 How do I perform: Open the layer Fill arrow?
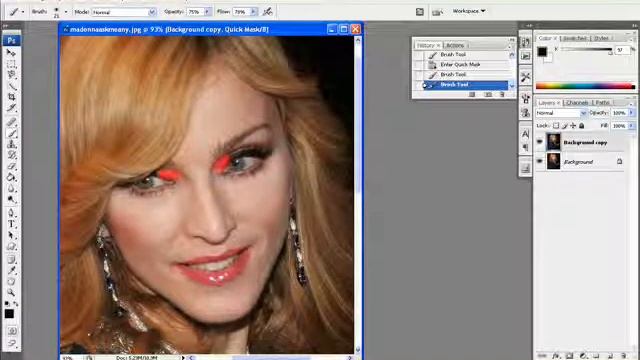click(x=631, y=126)
